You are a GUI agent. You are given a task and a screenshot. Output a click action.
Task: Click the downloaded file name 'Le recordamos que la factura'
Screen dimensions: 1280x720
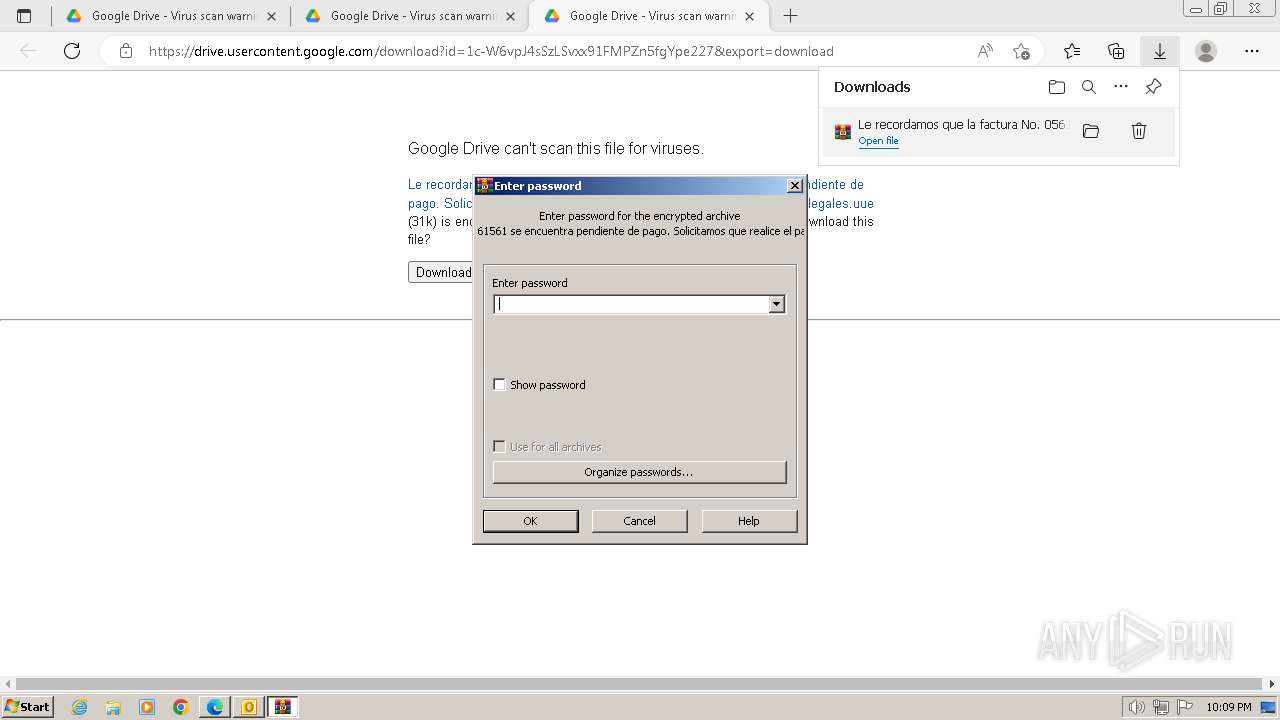point(963,125)
